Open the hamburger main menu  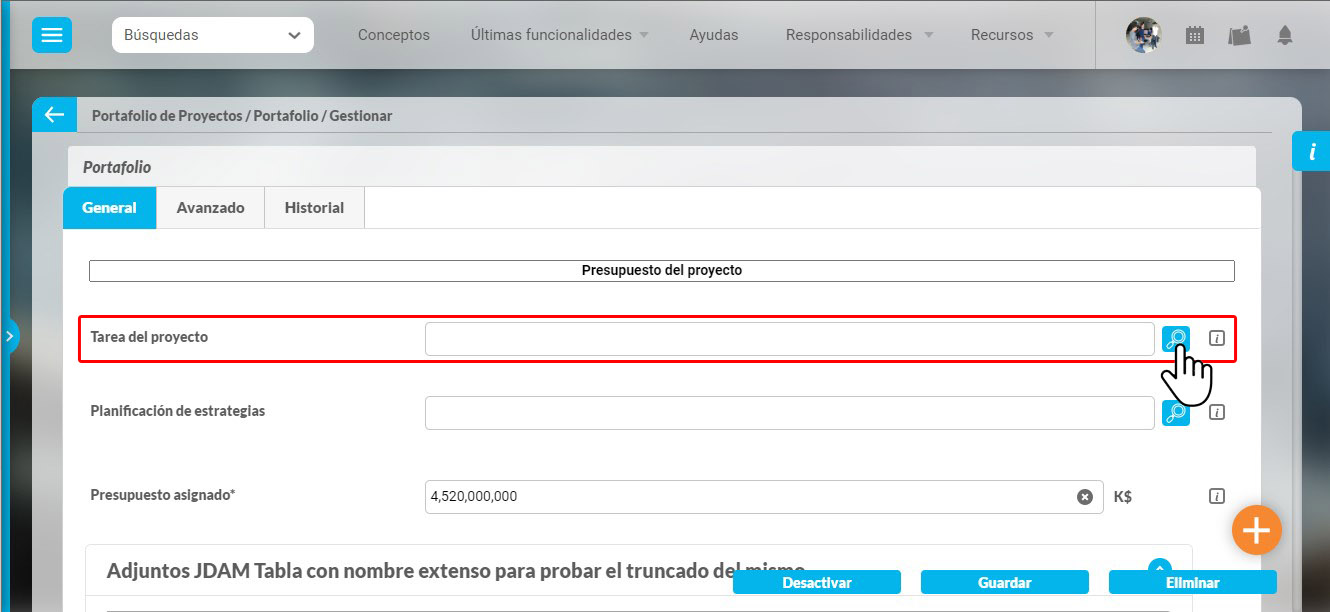pos(52,35)
